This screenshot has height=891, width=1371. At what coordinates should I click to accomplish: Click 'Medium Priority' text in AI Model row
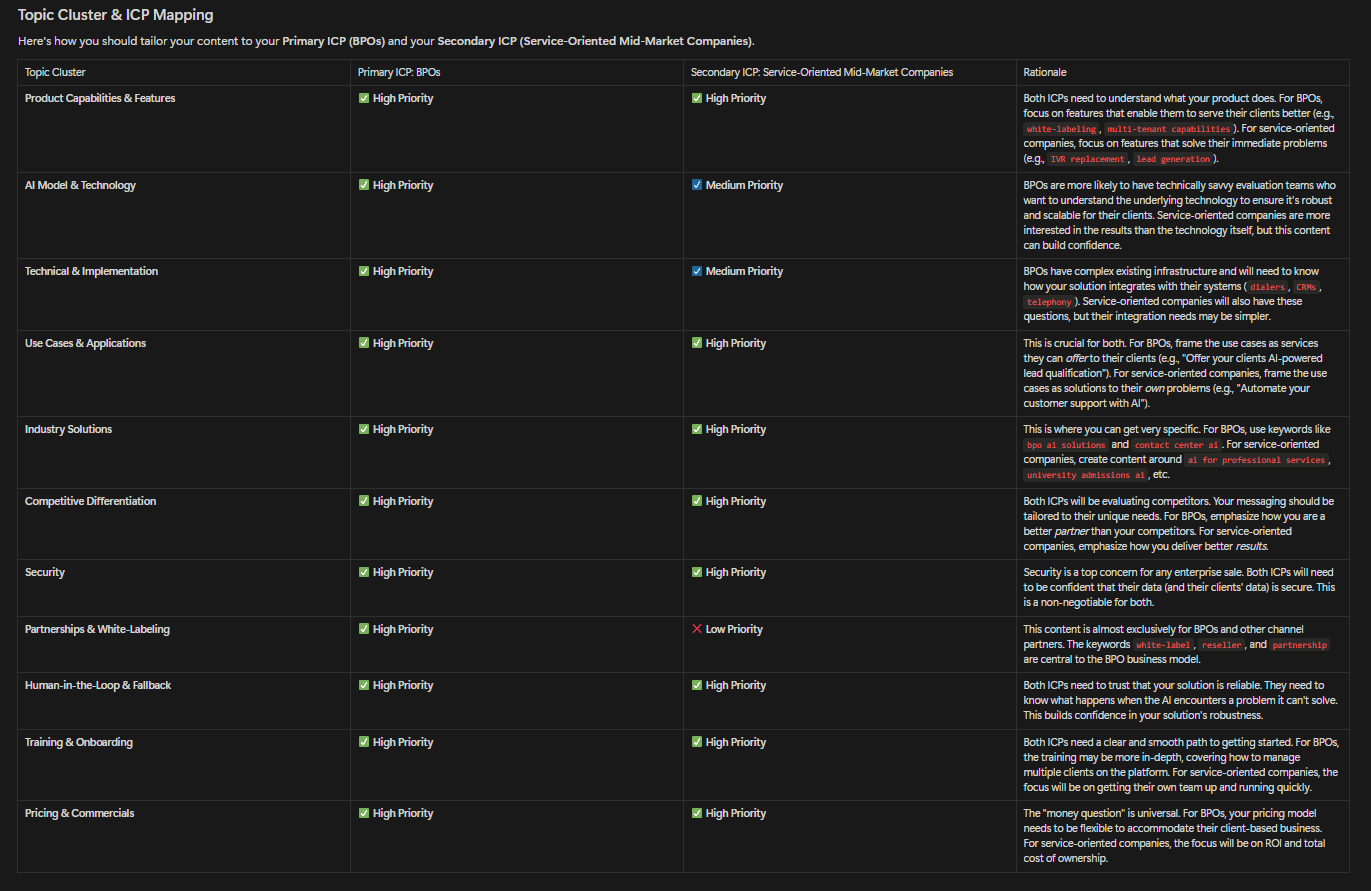coord(744,185)
